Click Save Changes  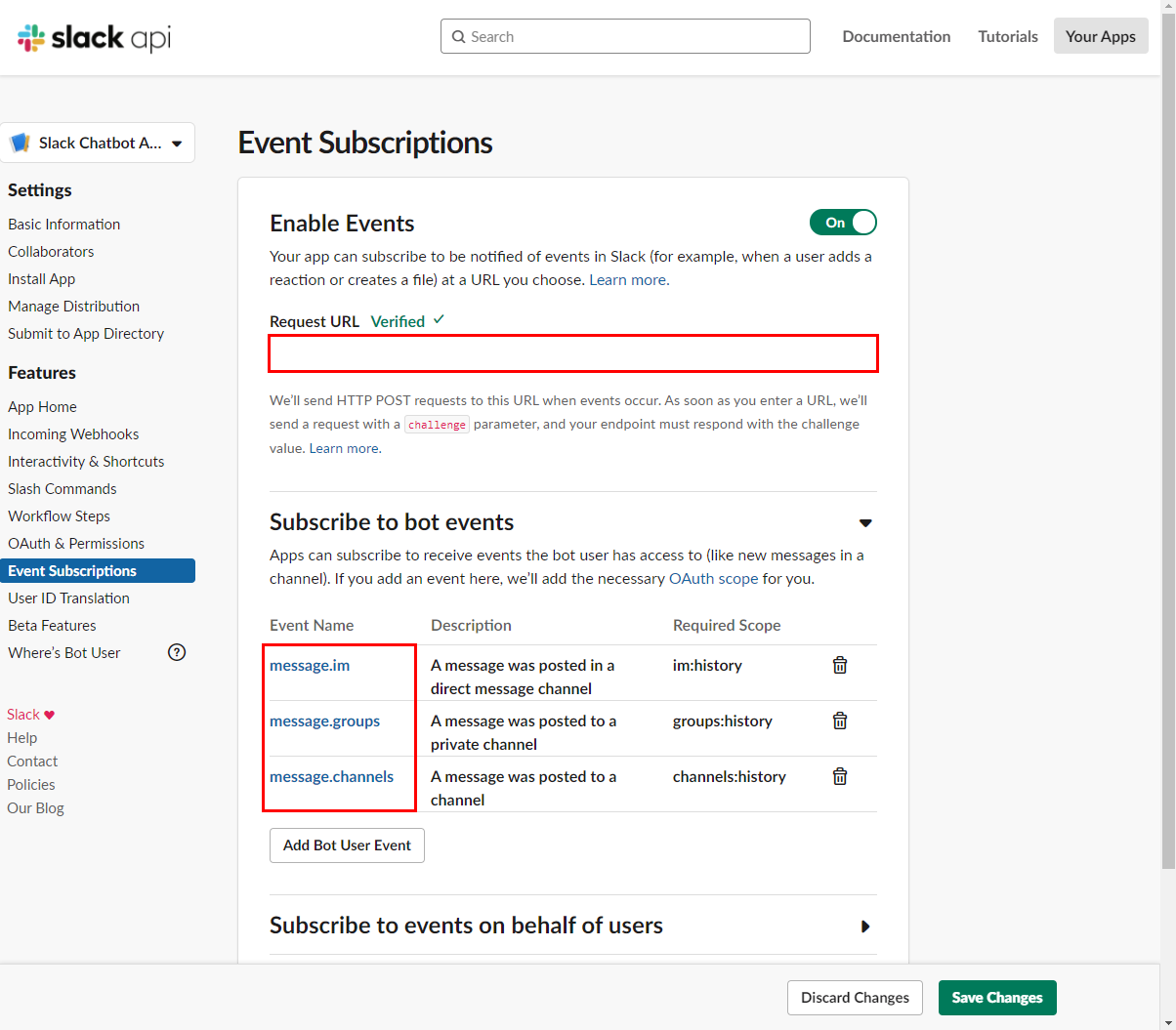click(x=997, y=998)
